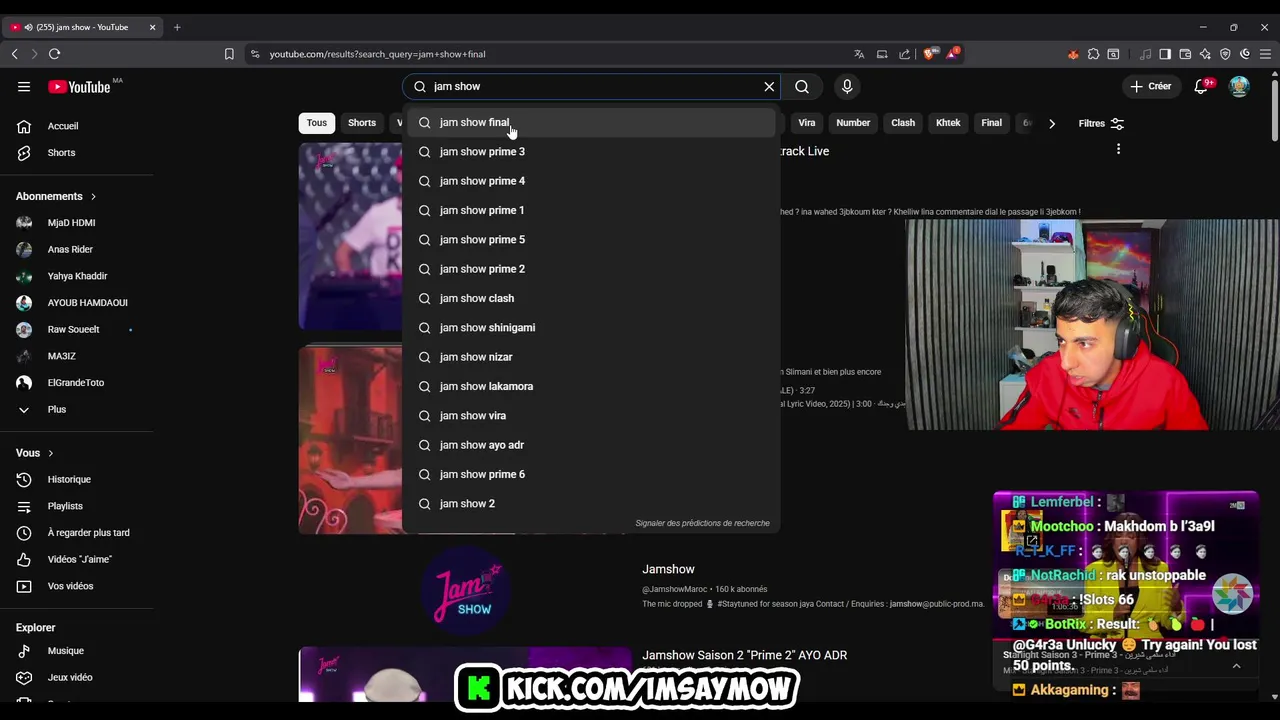Screen dimensions: 1280x720
Task: Choose suggestion 'jam show prime 3'
Action: click(591, 152)
